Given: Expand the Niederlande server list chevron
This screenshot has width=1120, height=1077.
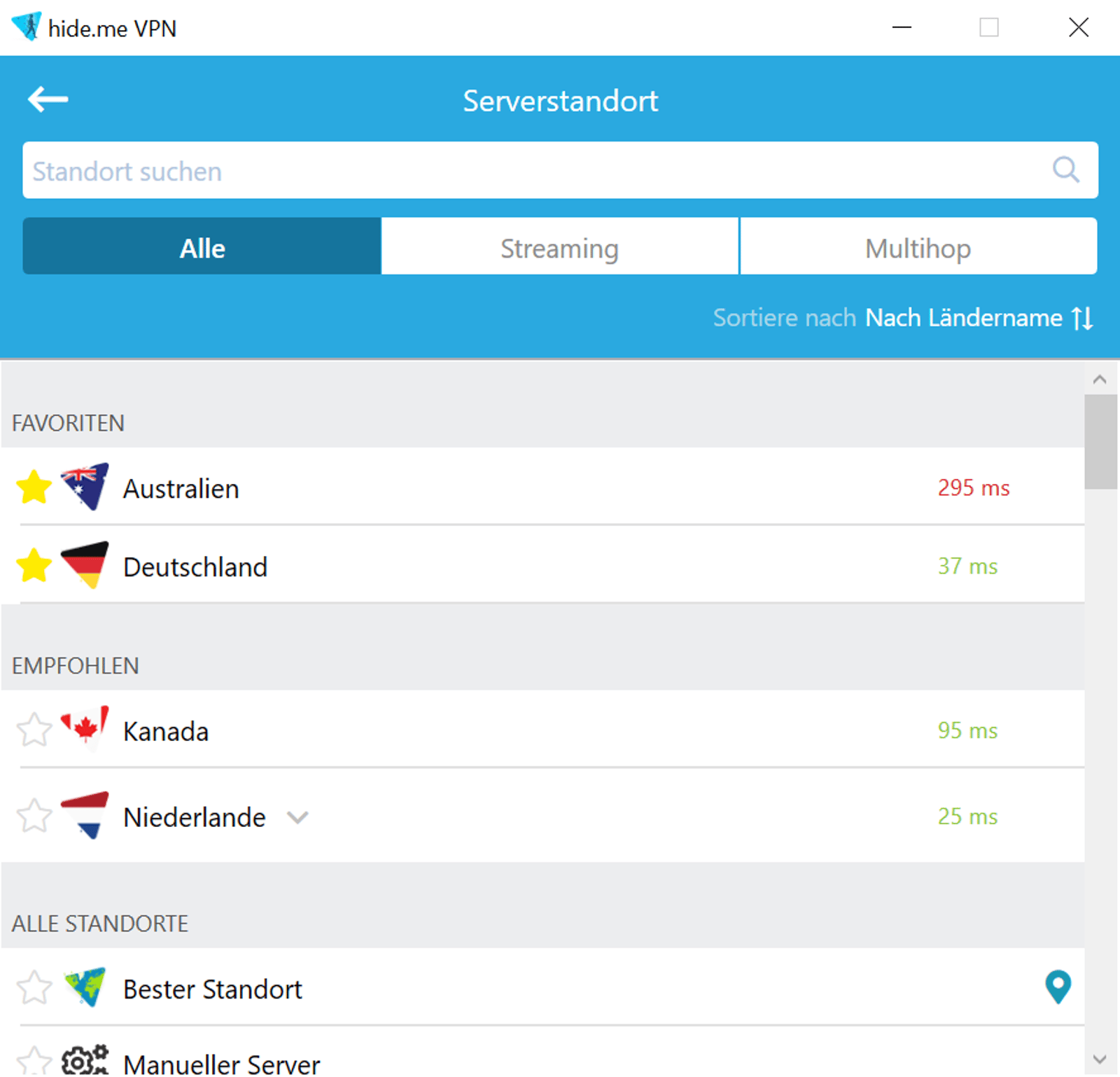Looking at the screenshot, I should [299, 817].
